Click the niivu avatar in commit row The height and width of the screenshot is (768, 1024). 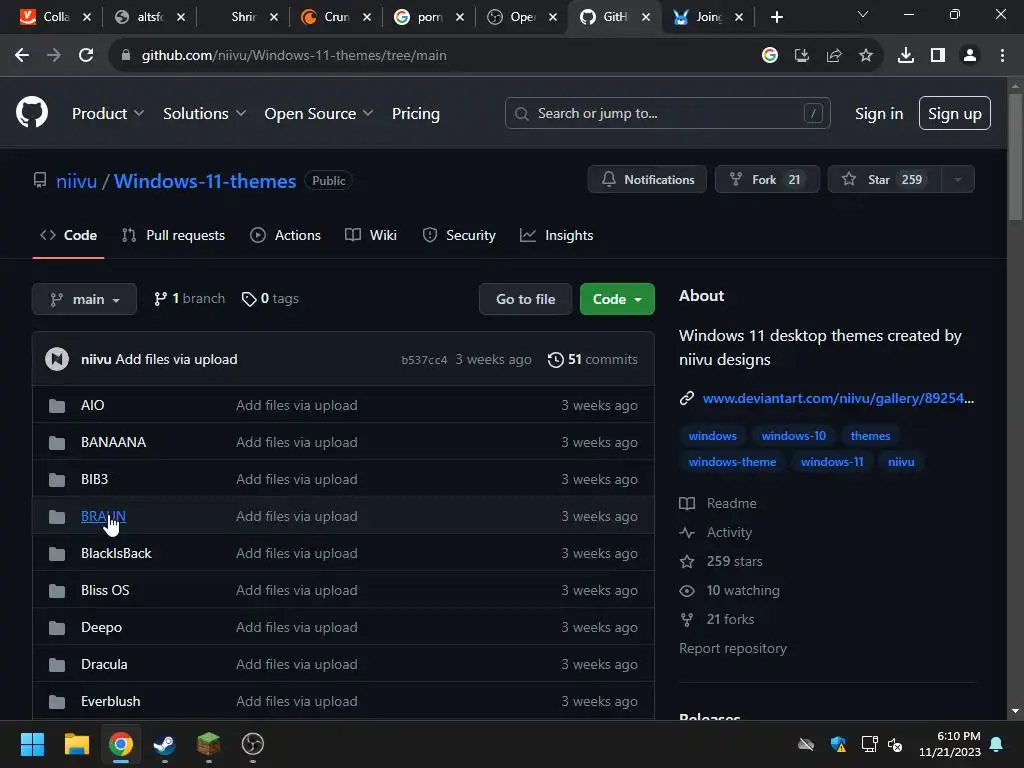[x=57, y=359]
